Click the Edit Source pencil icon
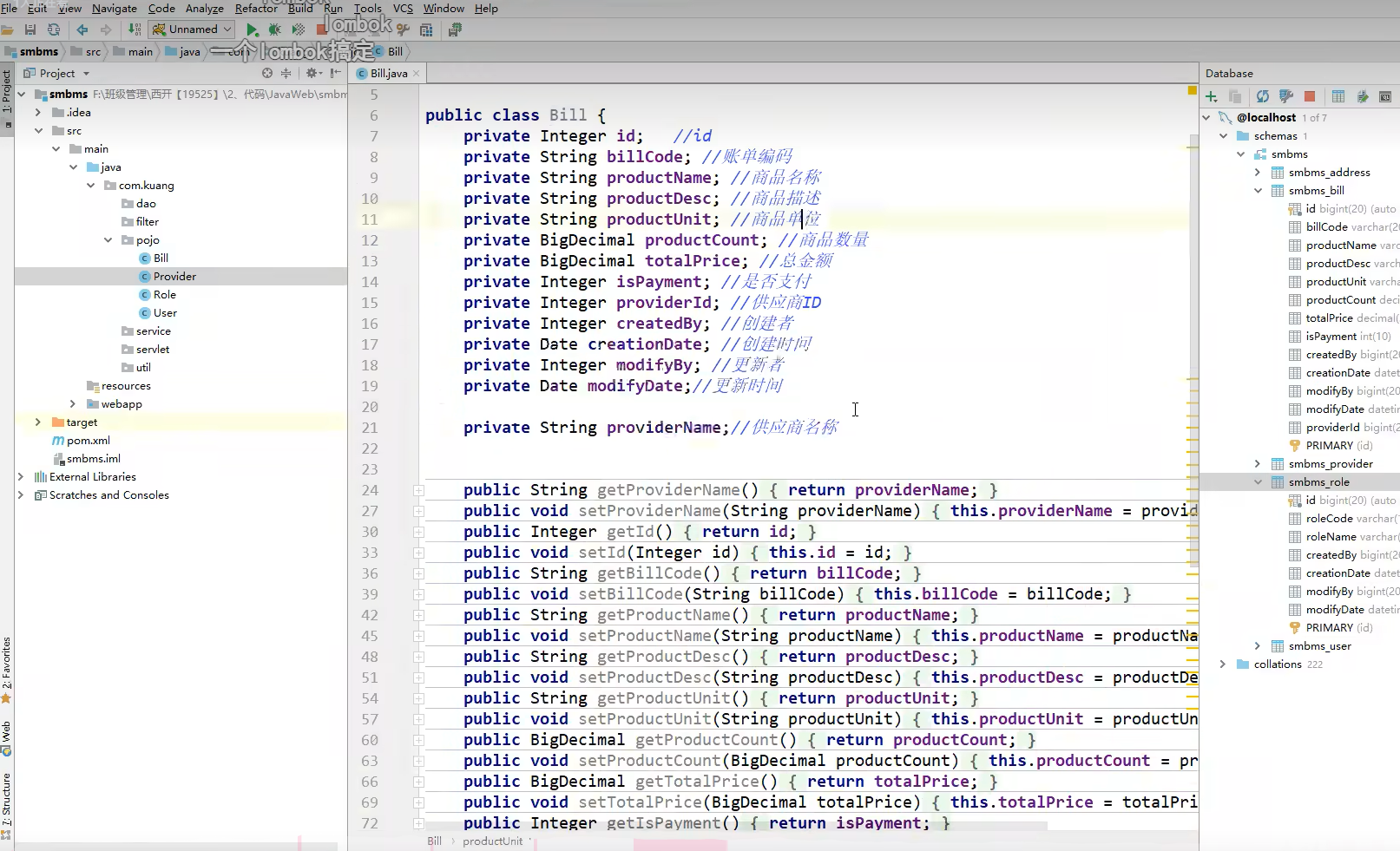Viewport: 1400px width, 851px height. click(x=1362, y=96)
